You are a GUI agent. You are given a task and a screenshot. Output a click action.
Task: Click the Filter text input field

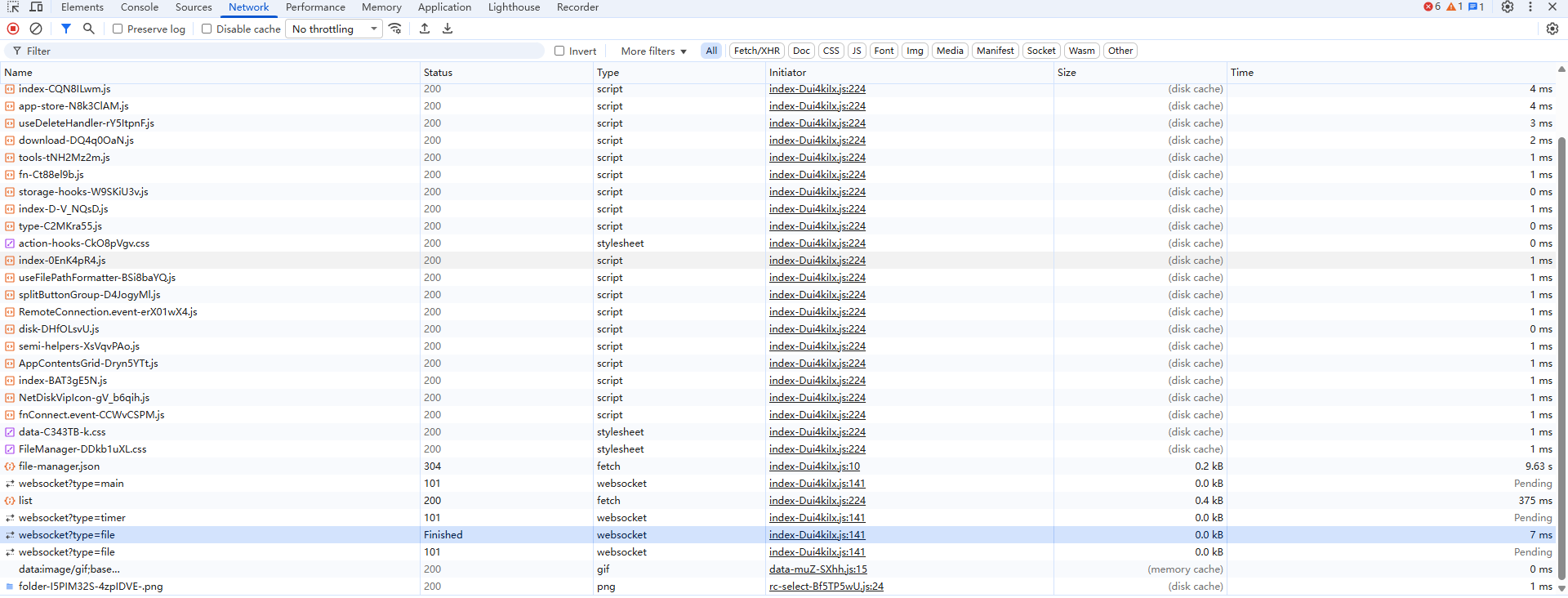pos(274,51)
